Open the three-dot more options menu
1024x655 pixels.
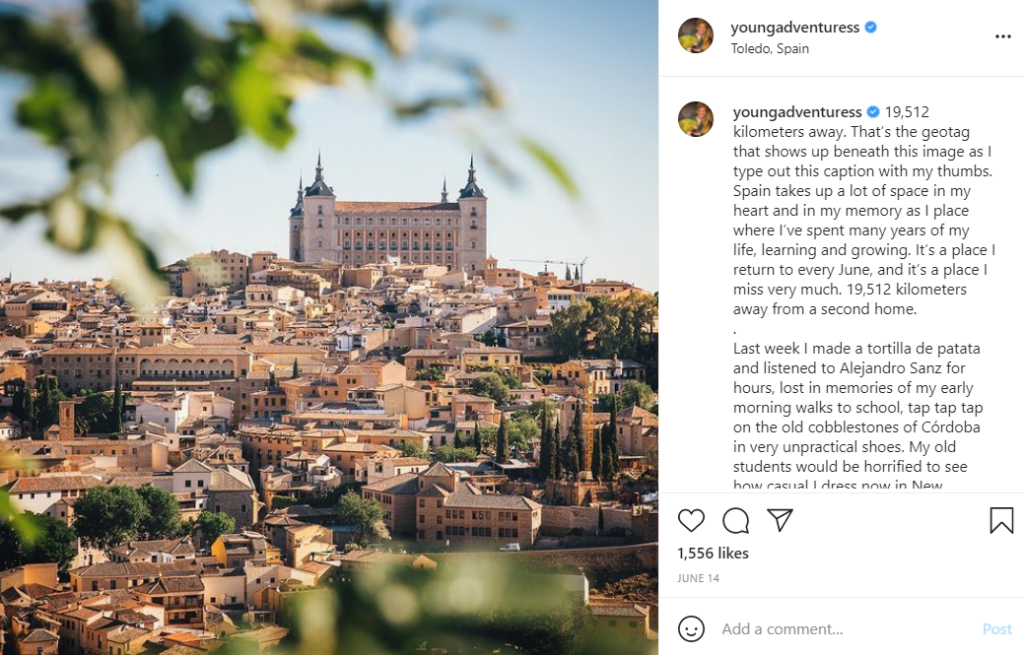pos(1003,37)
